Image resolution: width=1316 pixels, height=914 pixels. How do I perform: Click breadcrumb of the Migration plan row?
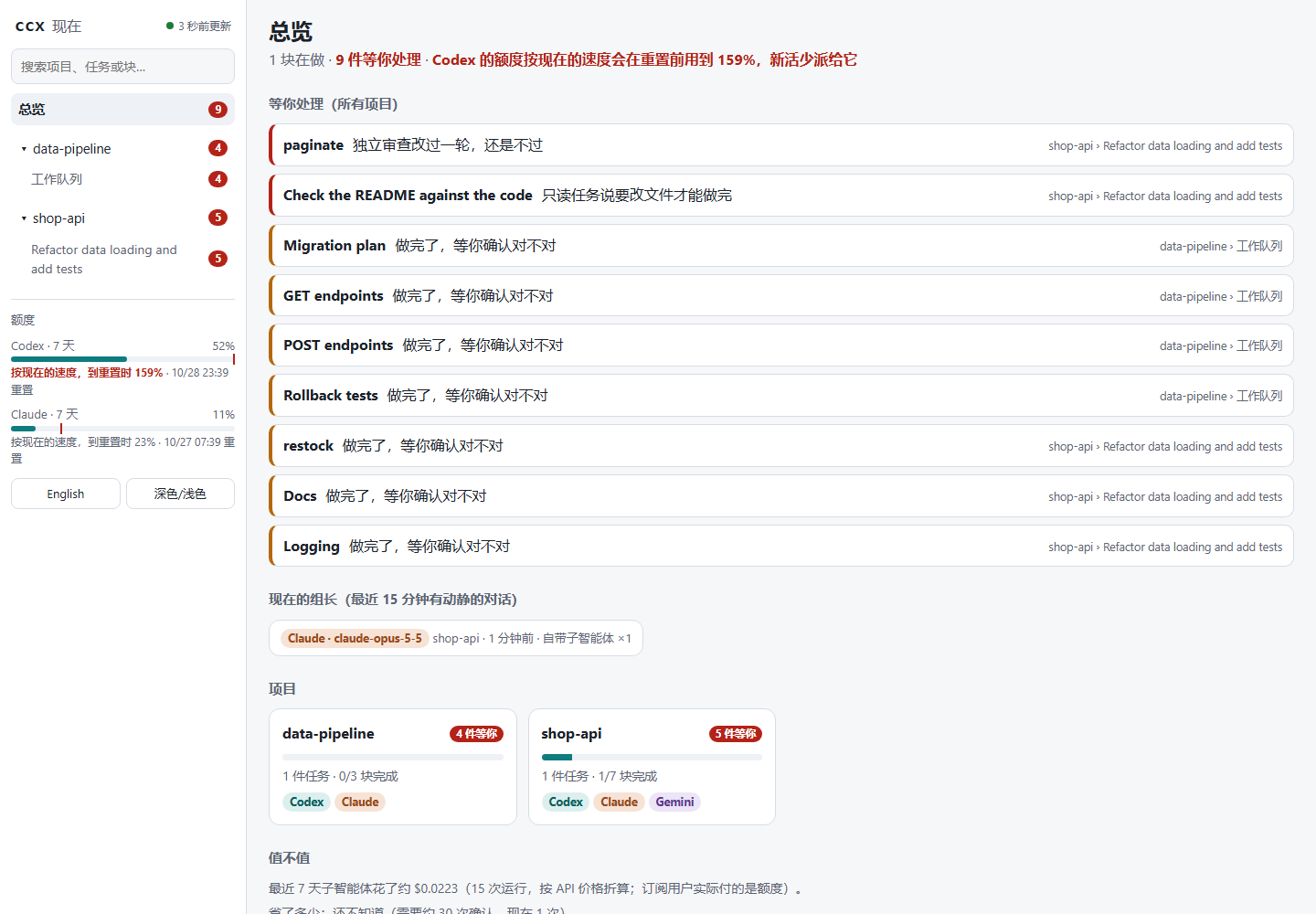[x=1221, y=247]
